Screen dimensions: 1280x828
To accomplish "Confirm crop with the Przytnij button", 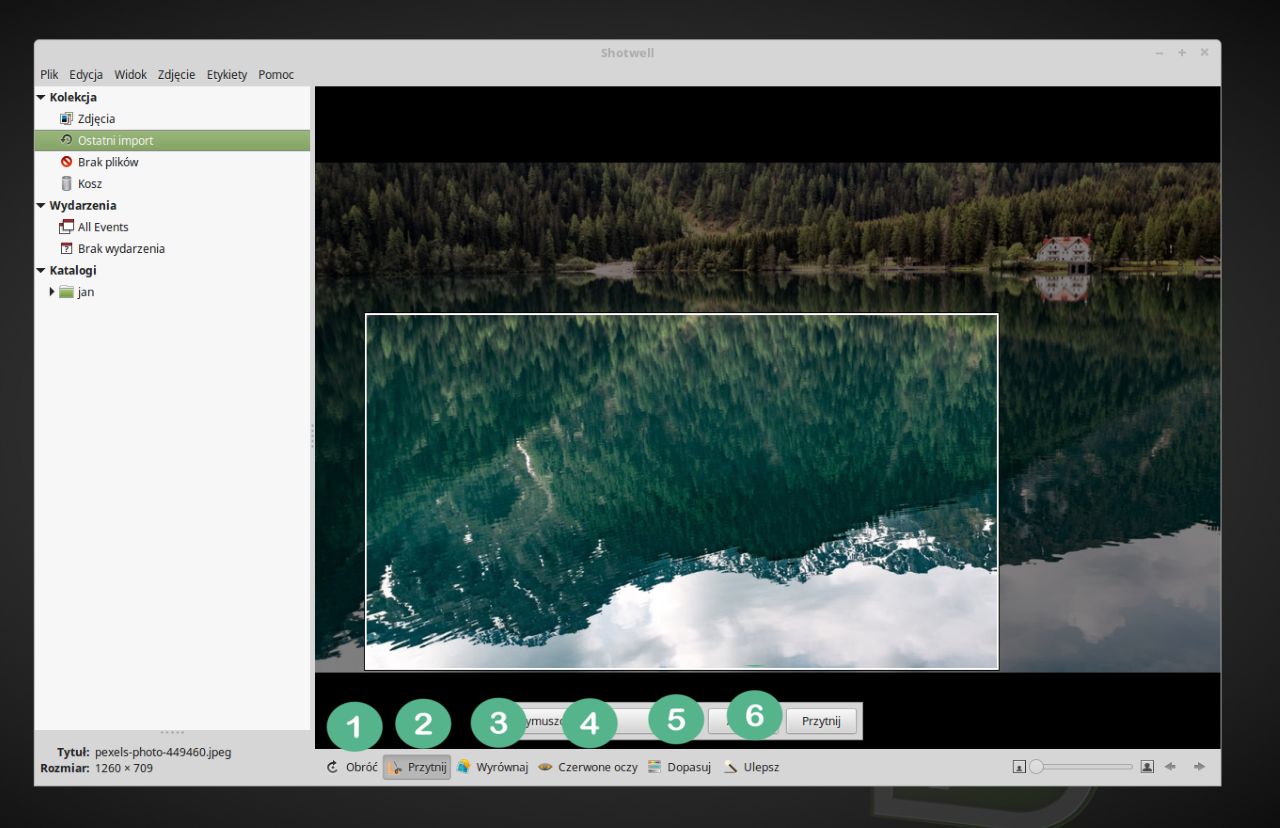I will [821, 721].
